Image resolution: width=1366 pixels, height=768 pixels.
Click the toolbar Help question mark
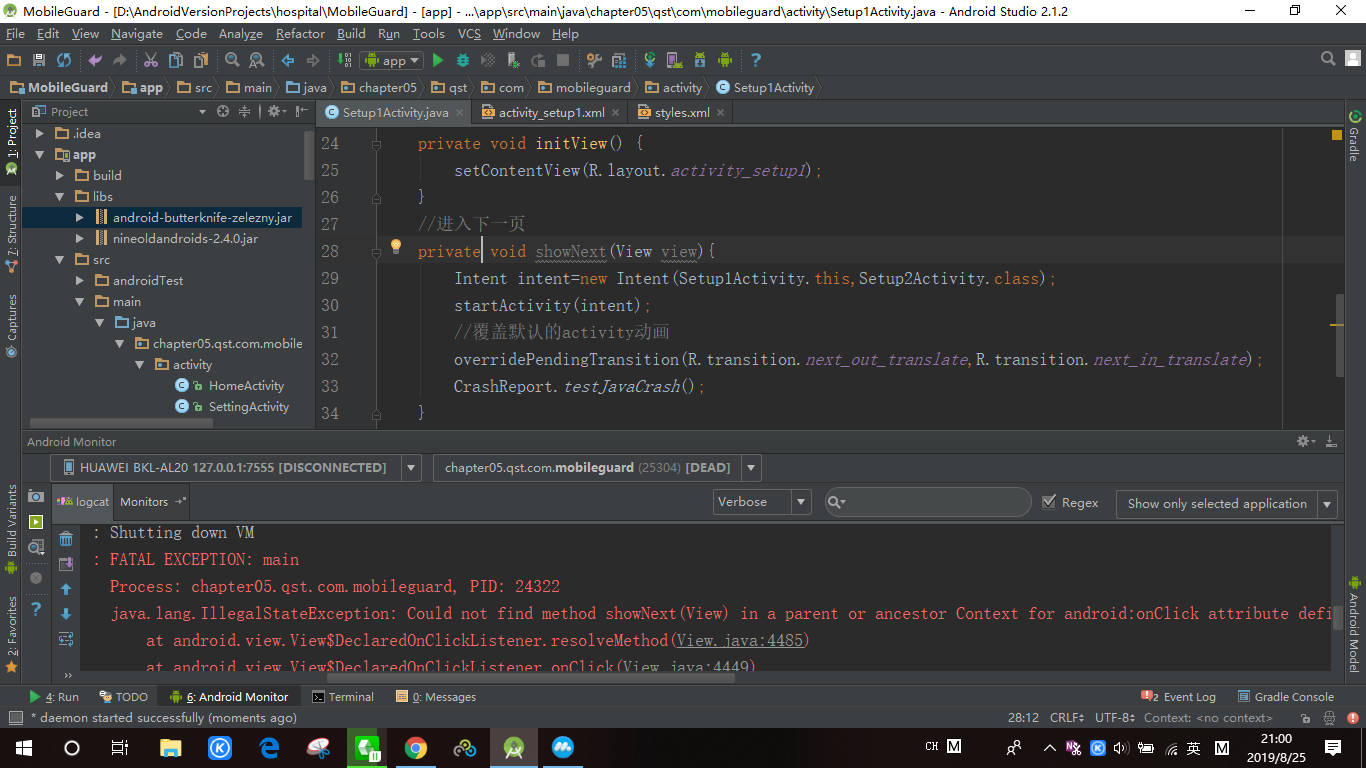pyautogui.click(x=756, y=60)
